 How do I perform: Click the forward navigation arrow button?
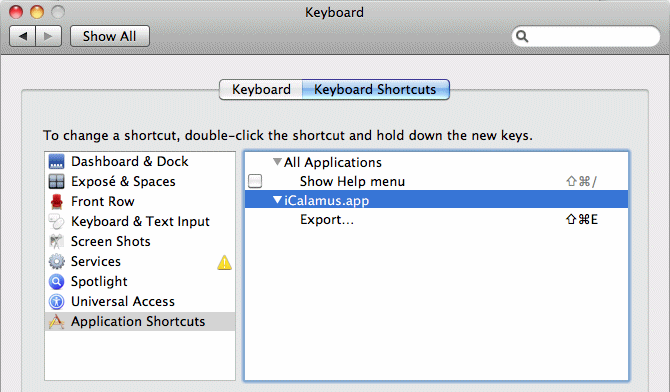49,36
